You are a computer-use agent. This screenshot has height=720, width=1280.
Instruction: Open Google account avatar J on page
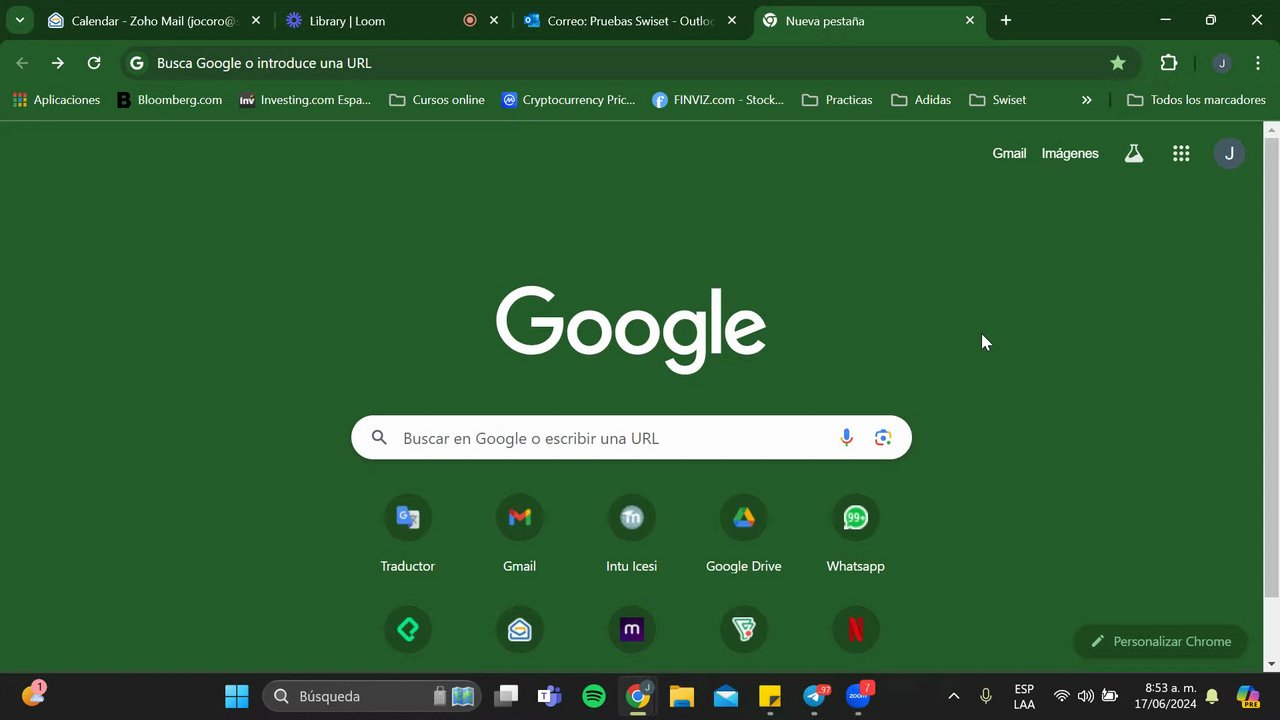click(1229, 153)
